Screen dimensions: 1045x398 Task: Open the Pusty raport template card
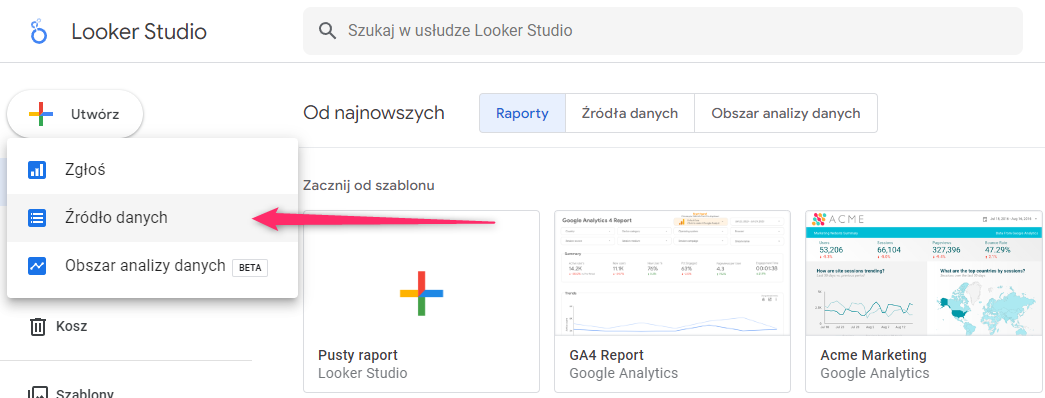[x=421, y=301]
